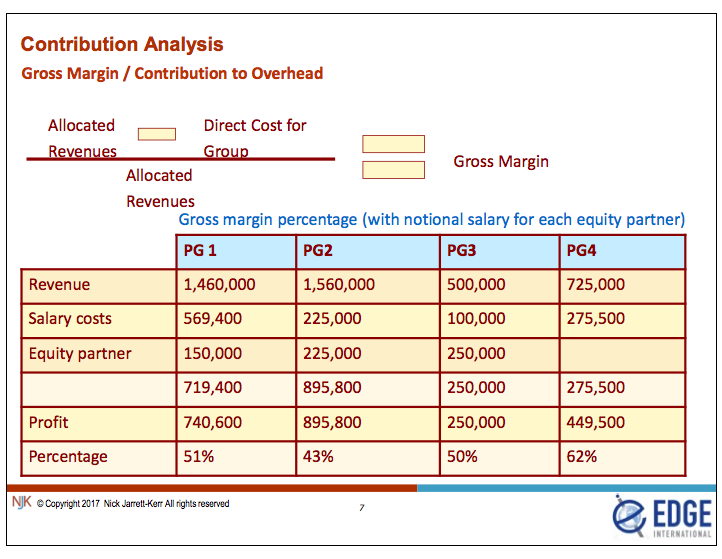Click the lower beige box left of Gross Margin

pyautogui.click(x=393, y=170)
